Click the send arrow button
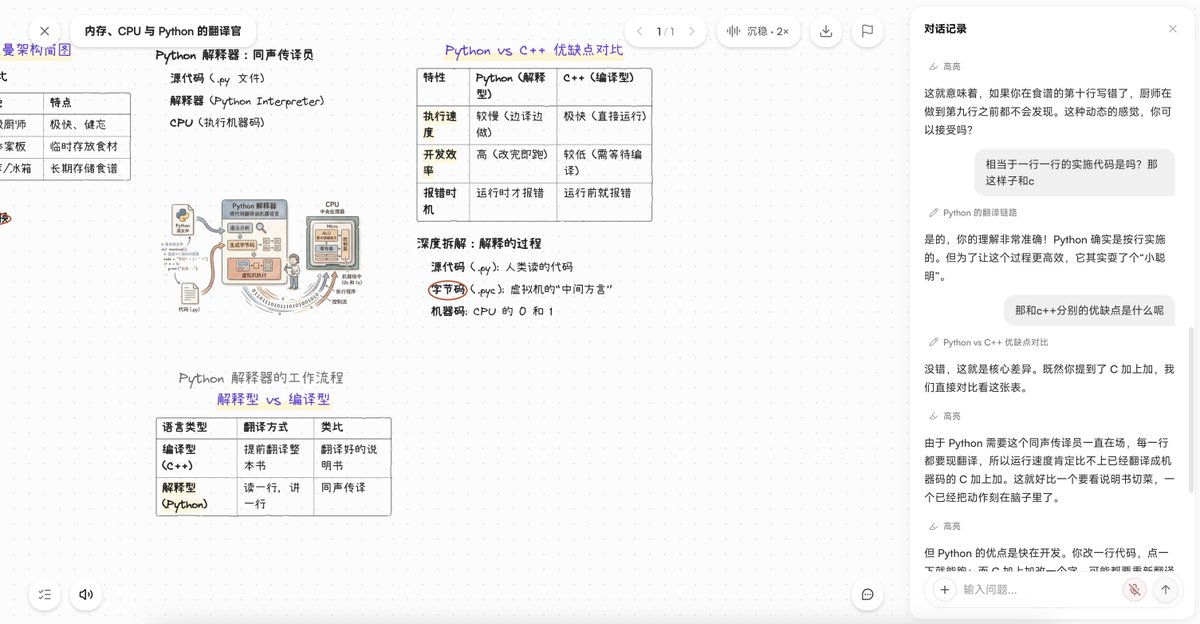This screenshot has width=1200, height=624. point(1165,590)
